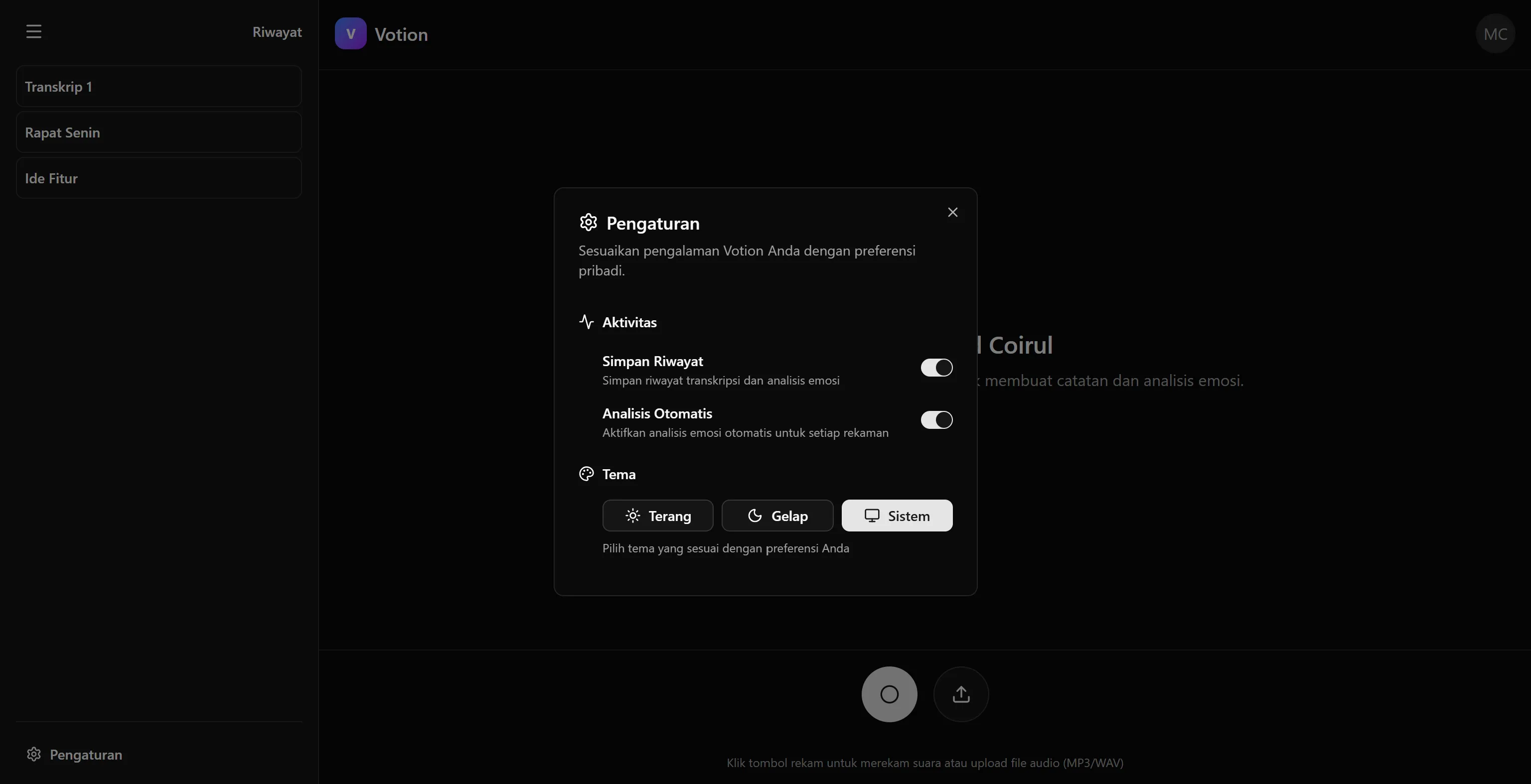The image size is (1531, 784).
Task: Close the Pengaturan dialog
Action: click(953, 212)
